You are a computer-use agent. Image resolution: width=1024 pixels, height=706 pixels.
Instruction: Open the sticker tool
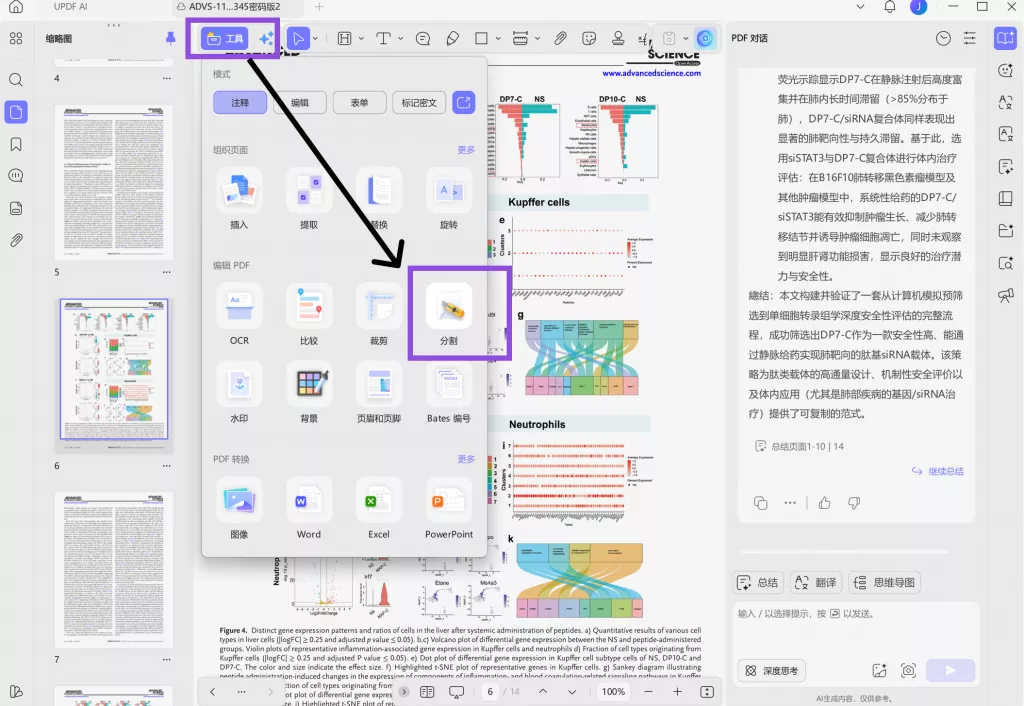point(589,39)
